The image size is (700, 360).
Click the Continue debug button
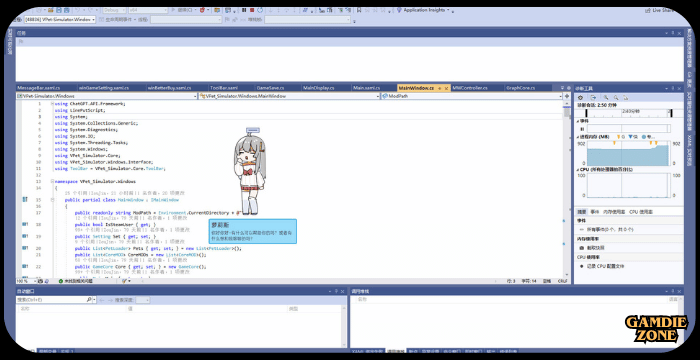(x=184, y=10)
